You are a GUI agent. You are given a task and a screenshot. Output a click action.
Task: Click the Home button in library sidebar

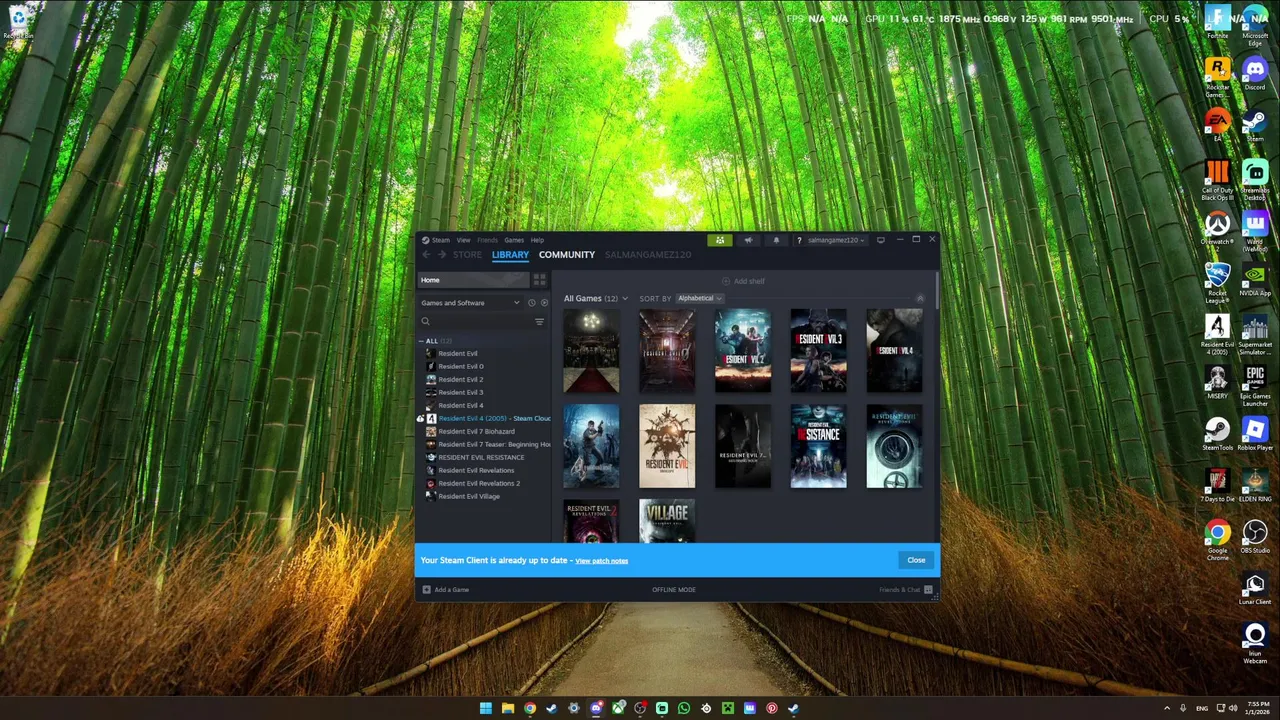click(x=474, y=280)
